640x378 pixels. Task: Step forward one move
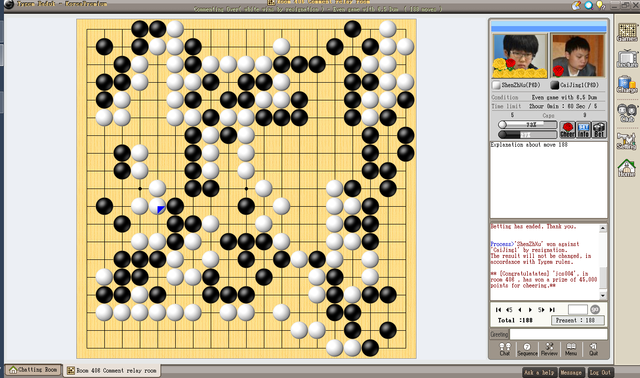coord(530,309)
